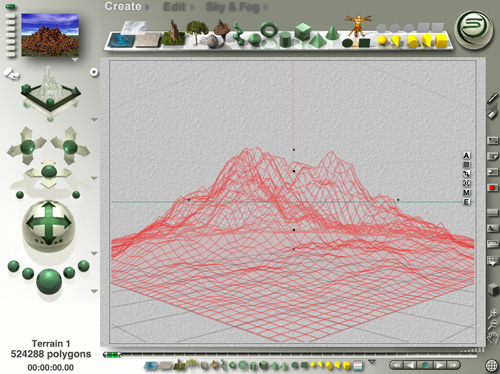The height and width of the screenshot is (374, 500).
Task: Open the Attributes 'A' button of Terrain 1
Action: (x=466, y=155)
